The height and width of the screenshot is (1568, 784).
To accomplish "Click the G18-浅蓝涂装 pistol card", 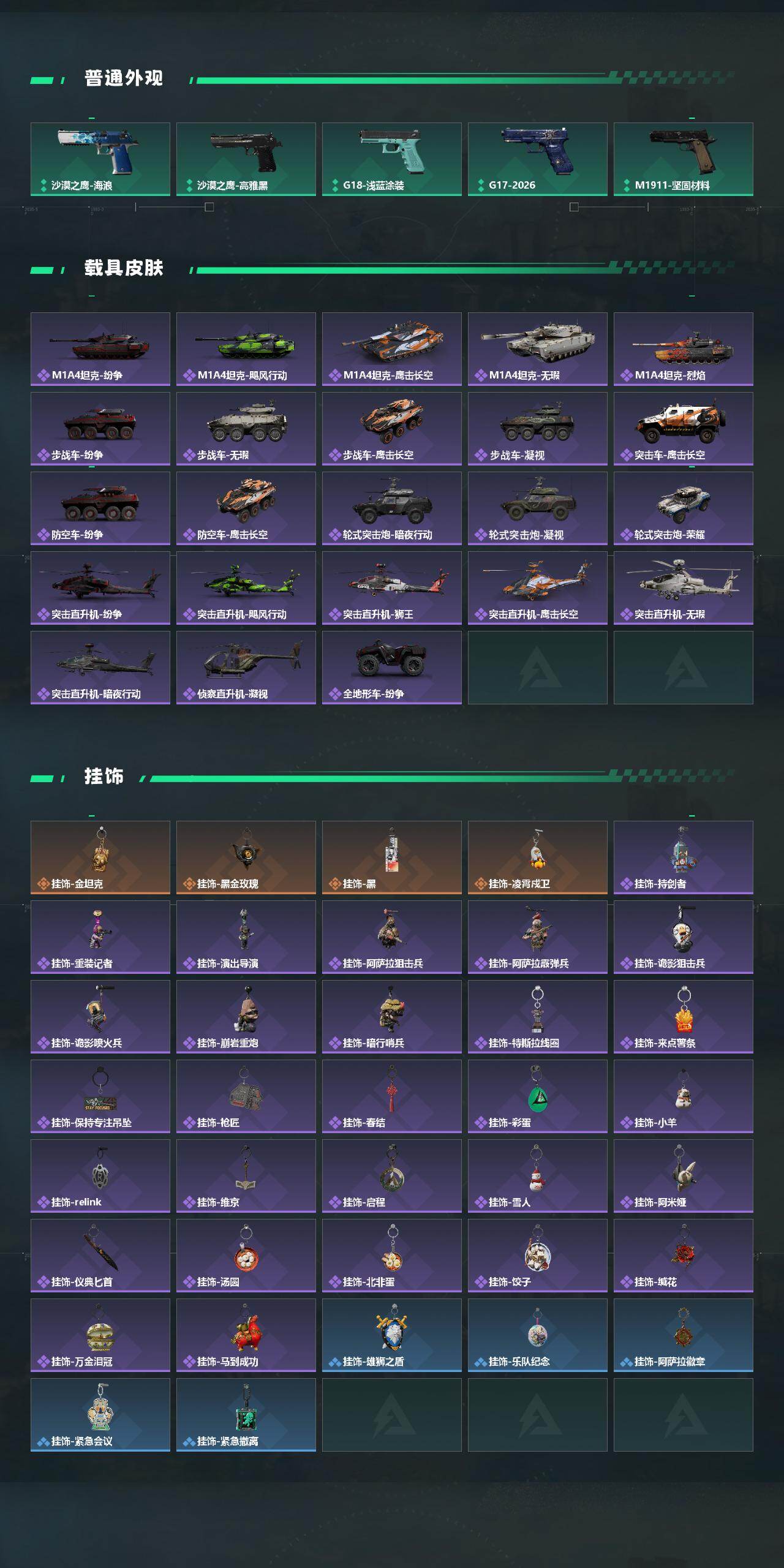I will click(x=392, y=159).
